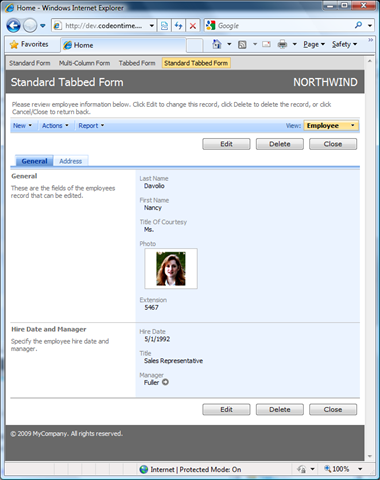Switch to the Address form tab
Image resolution: width=380 pixels, height=480 pixels.
(x=71, y=161)
